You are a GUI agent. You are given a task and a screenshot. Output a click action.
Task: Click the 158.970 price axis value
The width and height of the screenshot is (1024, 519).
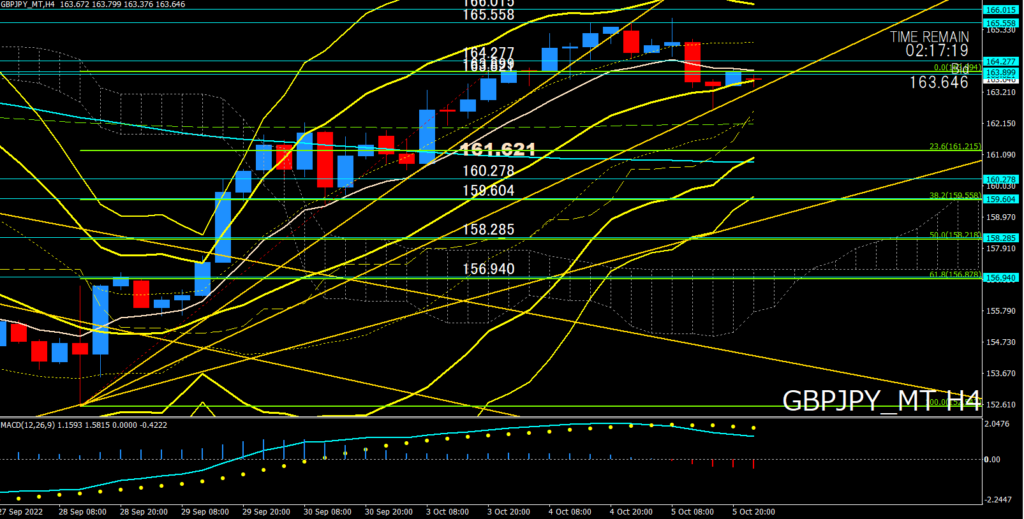(x=1000, y=217)
